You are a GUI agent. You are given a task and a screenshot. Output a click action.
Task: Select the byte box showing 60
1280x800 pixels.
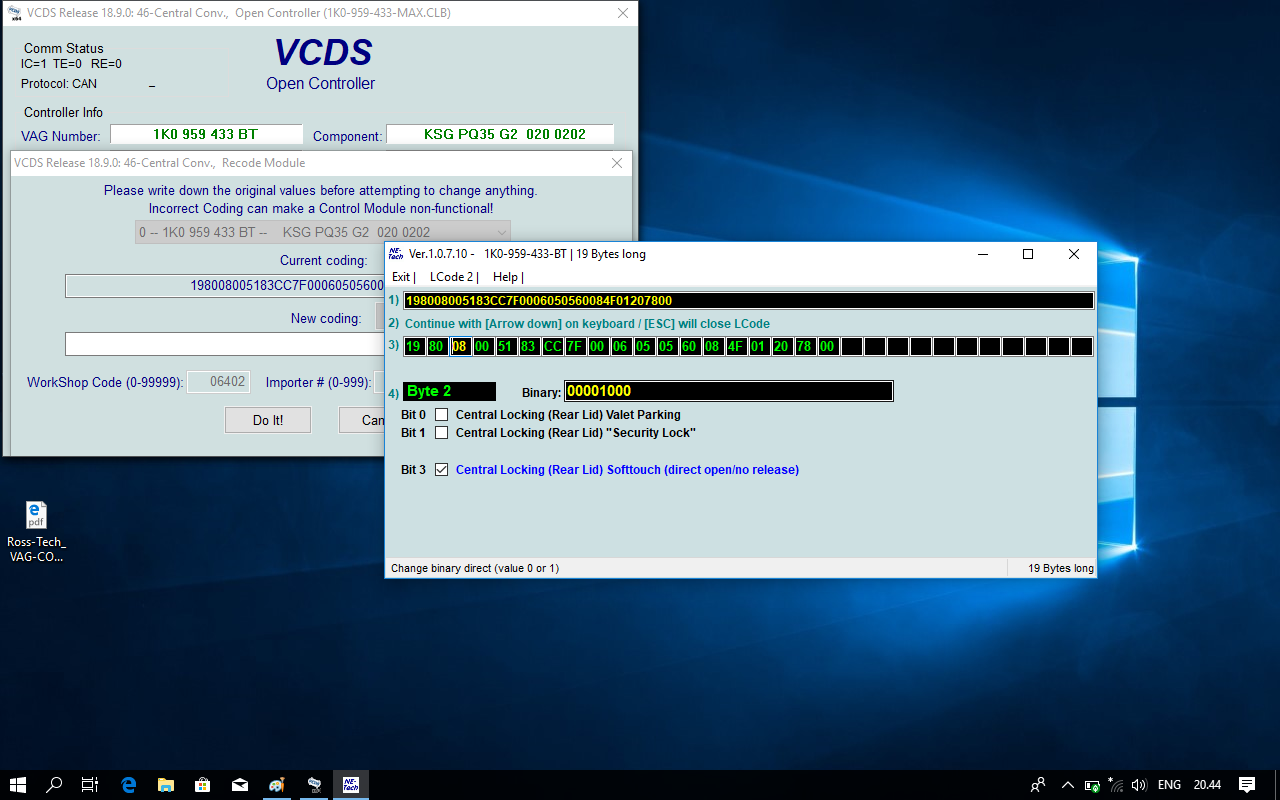tap(690, 347)
